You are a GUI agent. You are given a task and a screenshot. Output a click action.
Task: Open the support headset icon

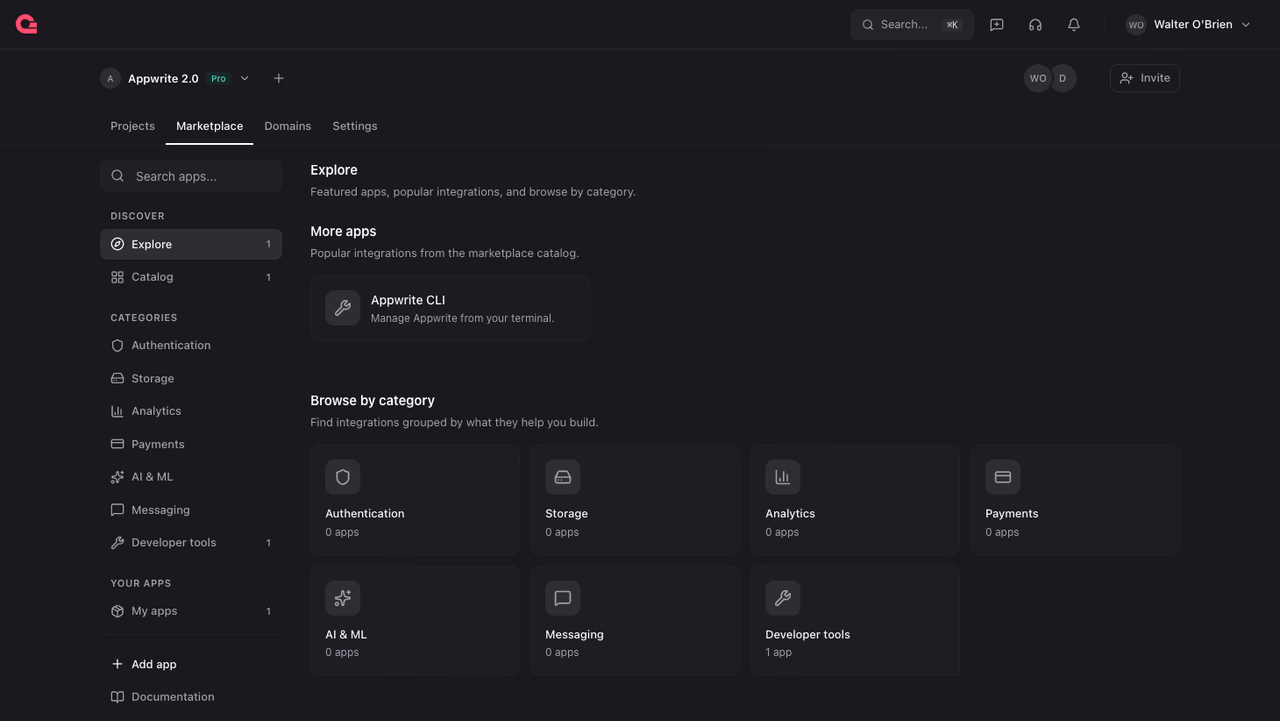[1035, 24]
